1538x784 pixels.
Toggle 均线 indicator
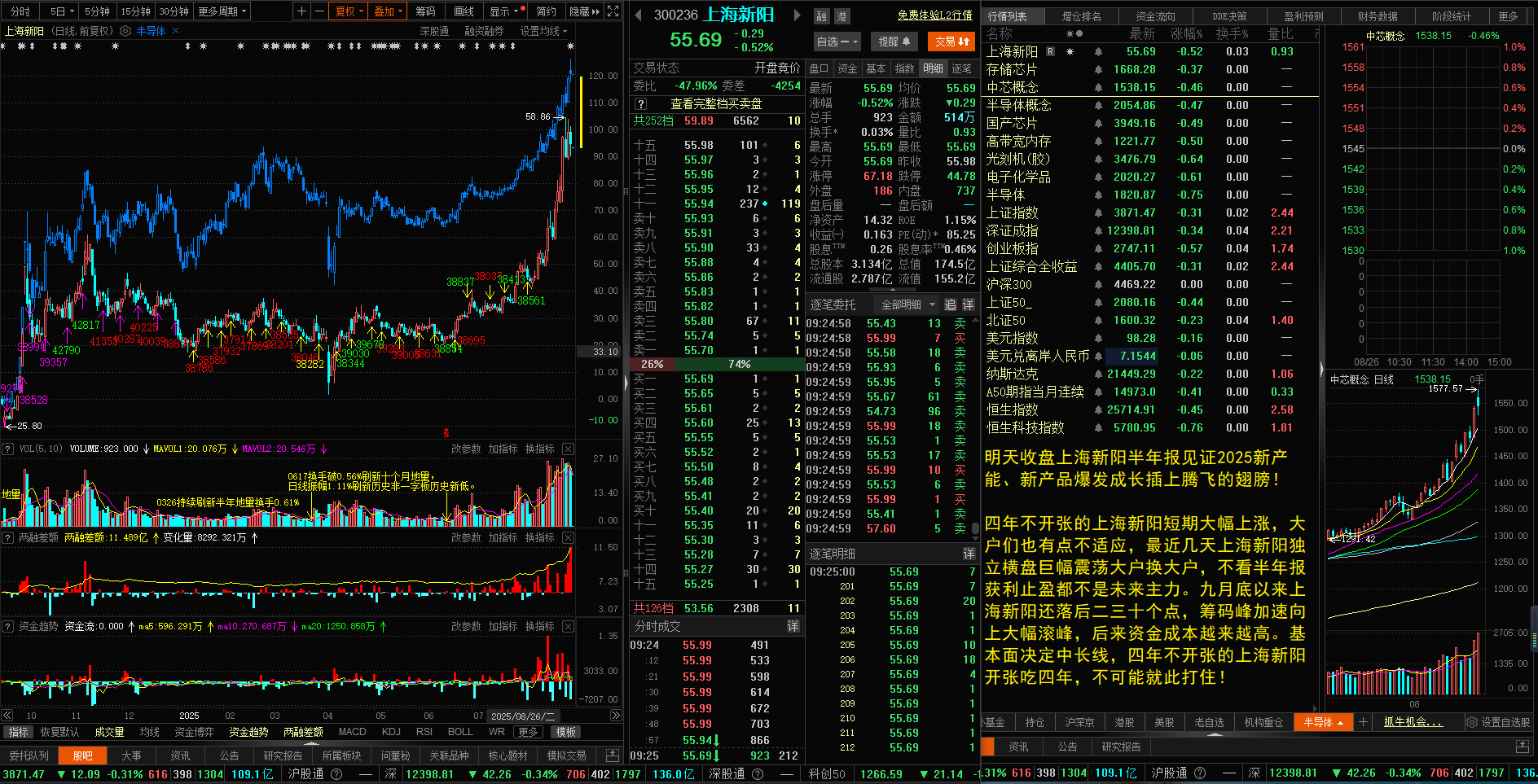tap(150, 732)
